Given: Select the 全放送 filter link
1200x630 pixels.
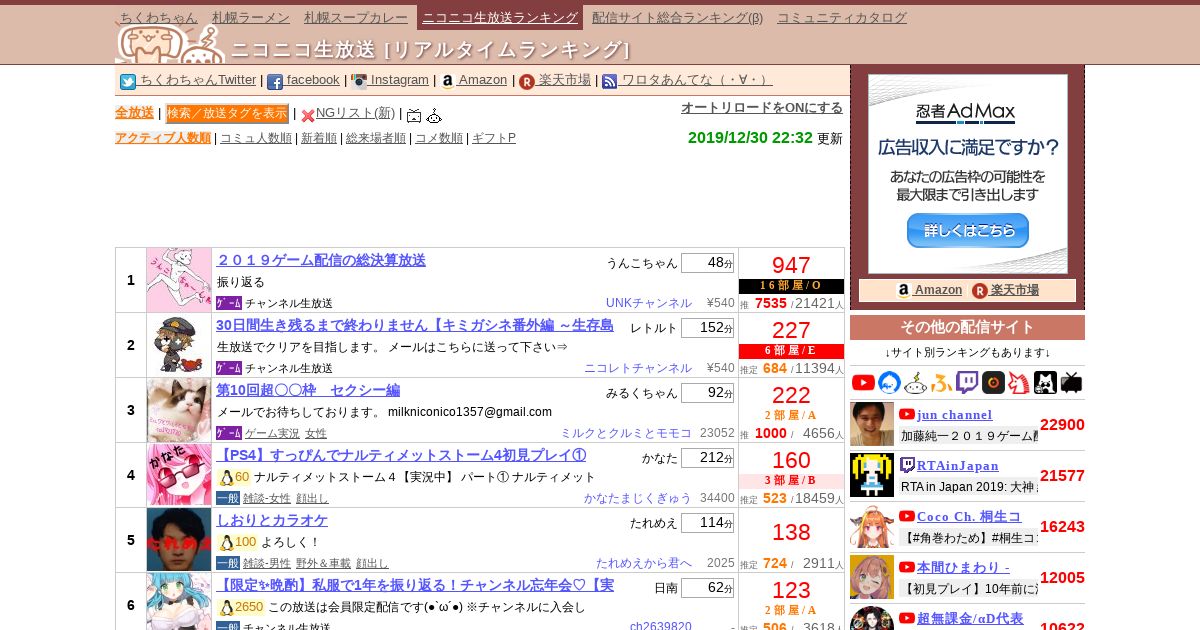Looking at the screenshot, I should point(134,113).
